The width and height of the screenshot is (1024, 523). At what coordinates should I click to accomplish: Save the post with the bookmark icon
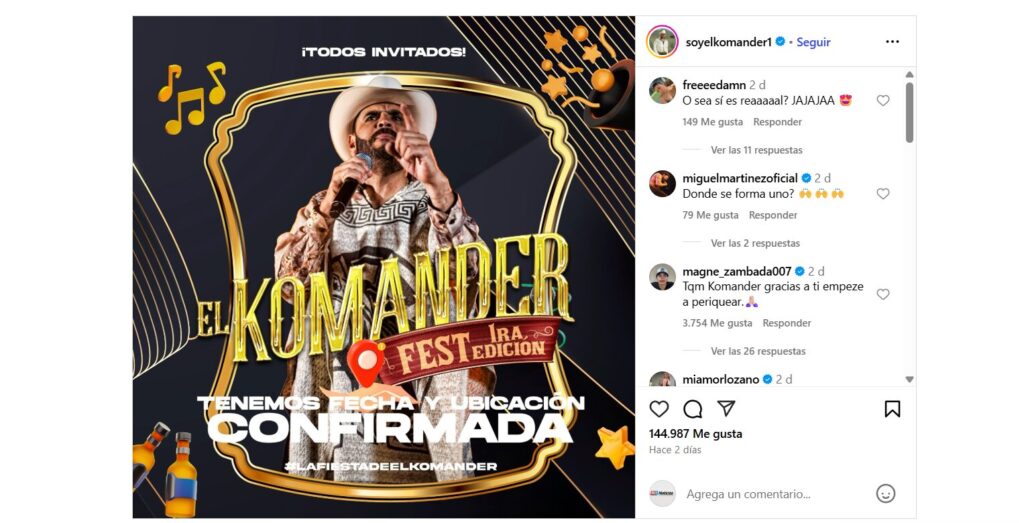coord(892,409)
